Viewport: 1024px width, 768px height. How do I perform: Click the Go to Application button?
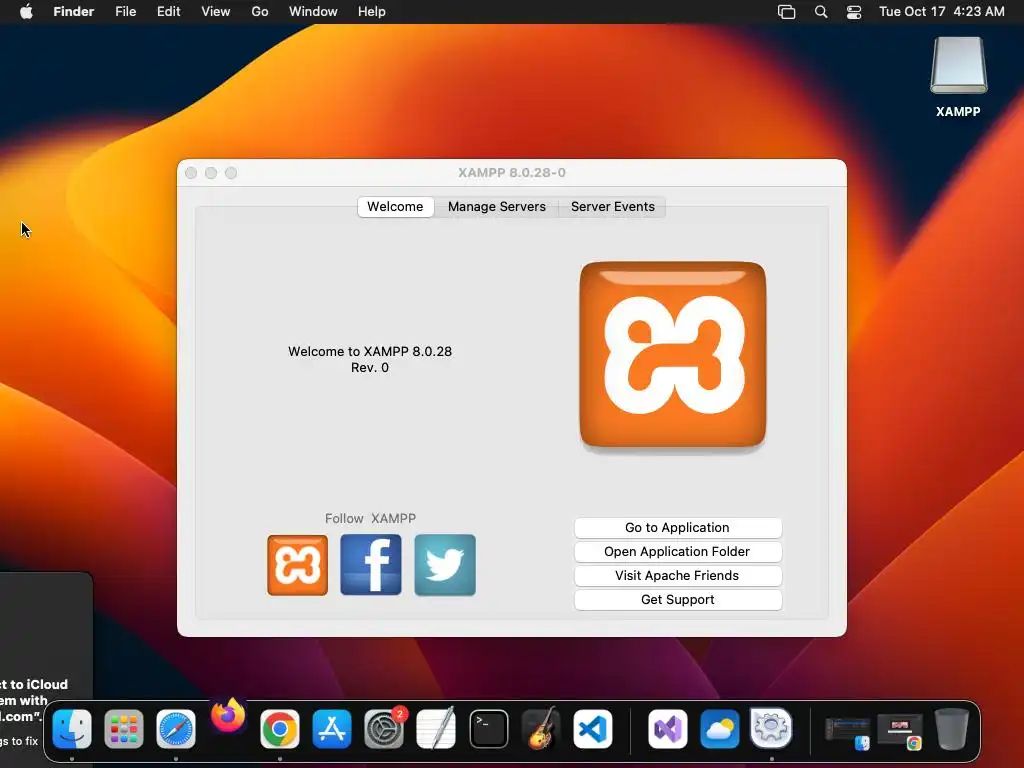(x=677, y=528)
